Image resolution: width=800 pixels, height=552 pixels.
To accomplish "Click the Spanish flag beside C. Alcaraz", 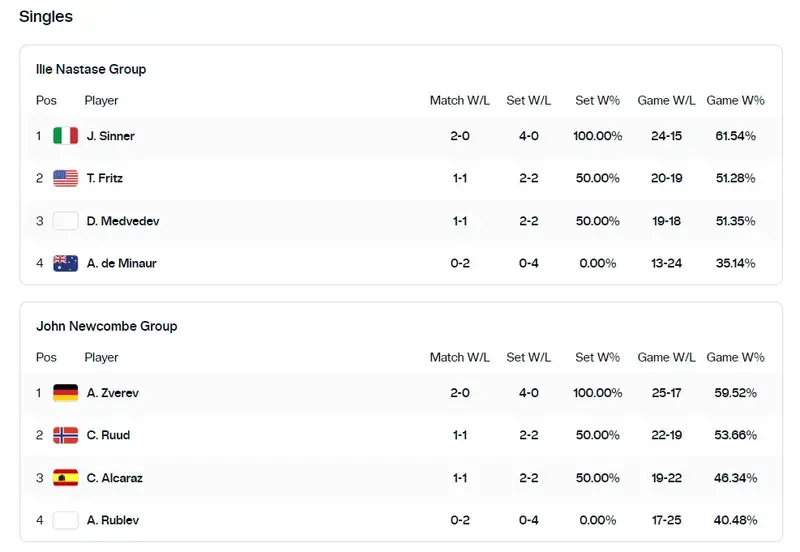I will click(x=65, y=478).
